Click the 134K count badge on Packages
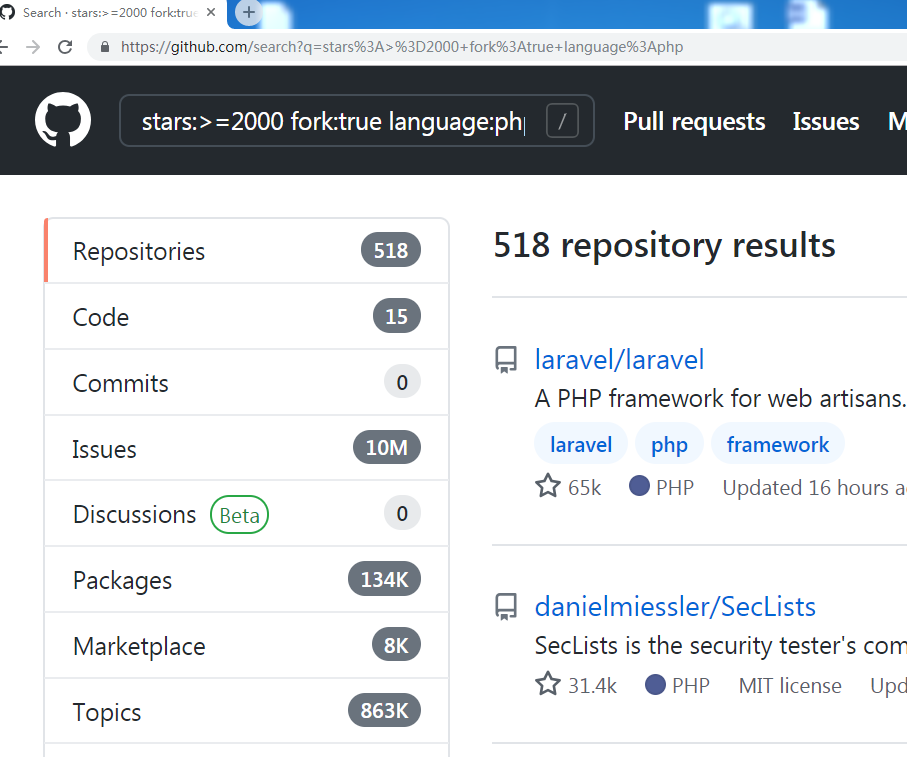The image size is (907, 757). tap(384, 579)
